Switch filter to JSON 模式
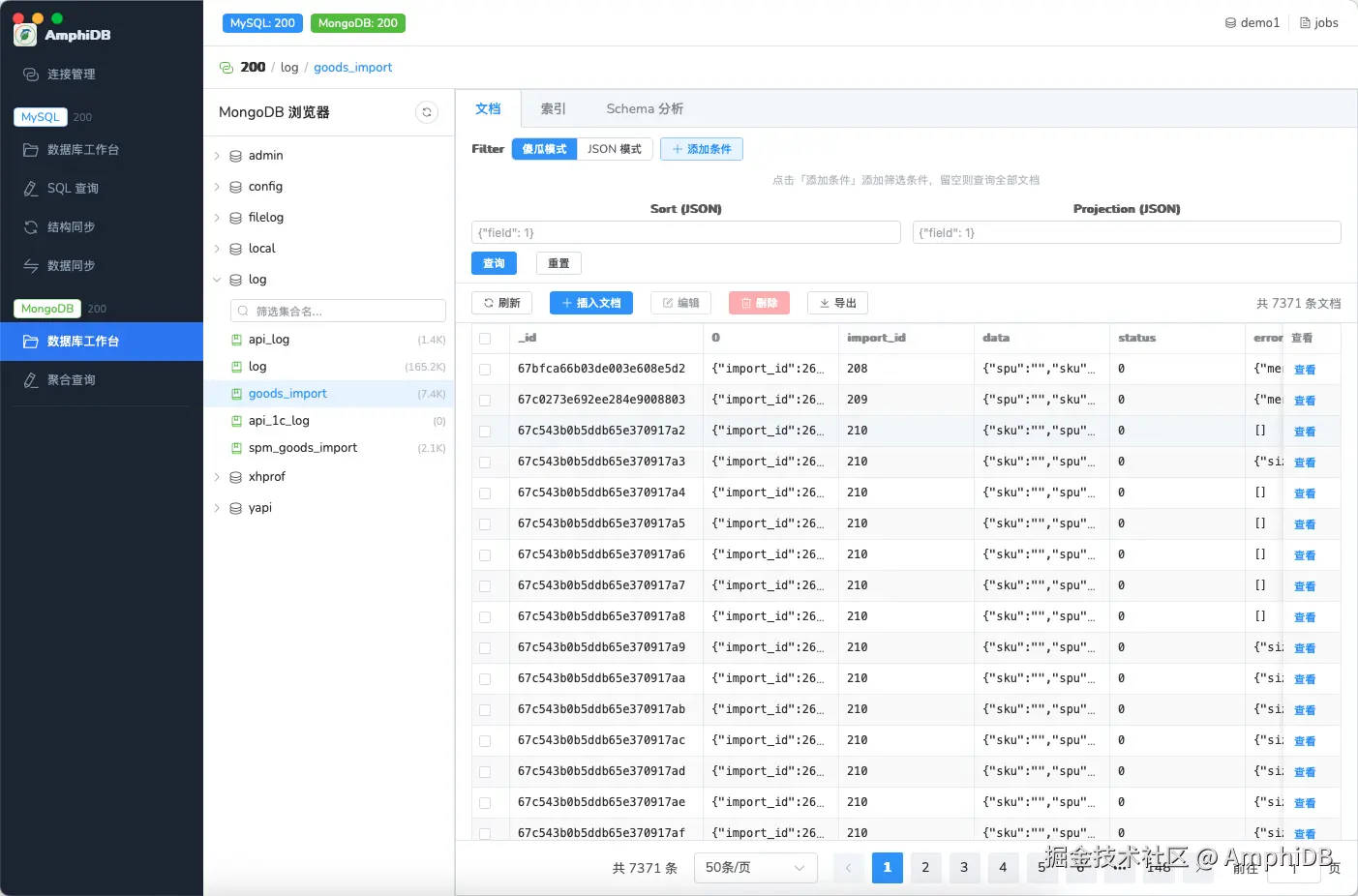Screen dimensions: 1358x896 pos(615,149)
